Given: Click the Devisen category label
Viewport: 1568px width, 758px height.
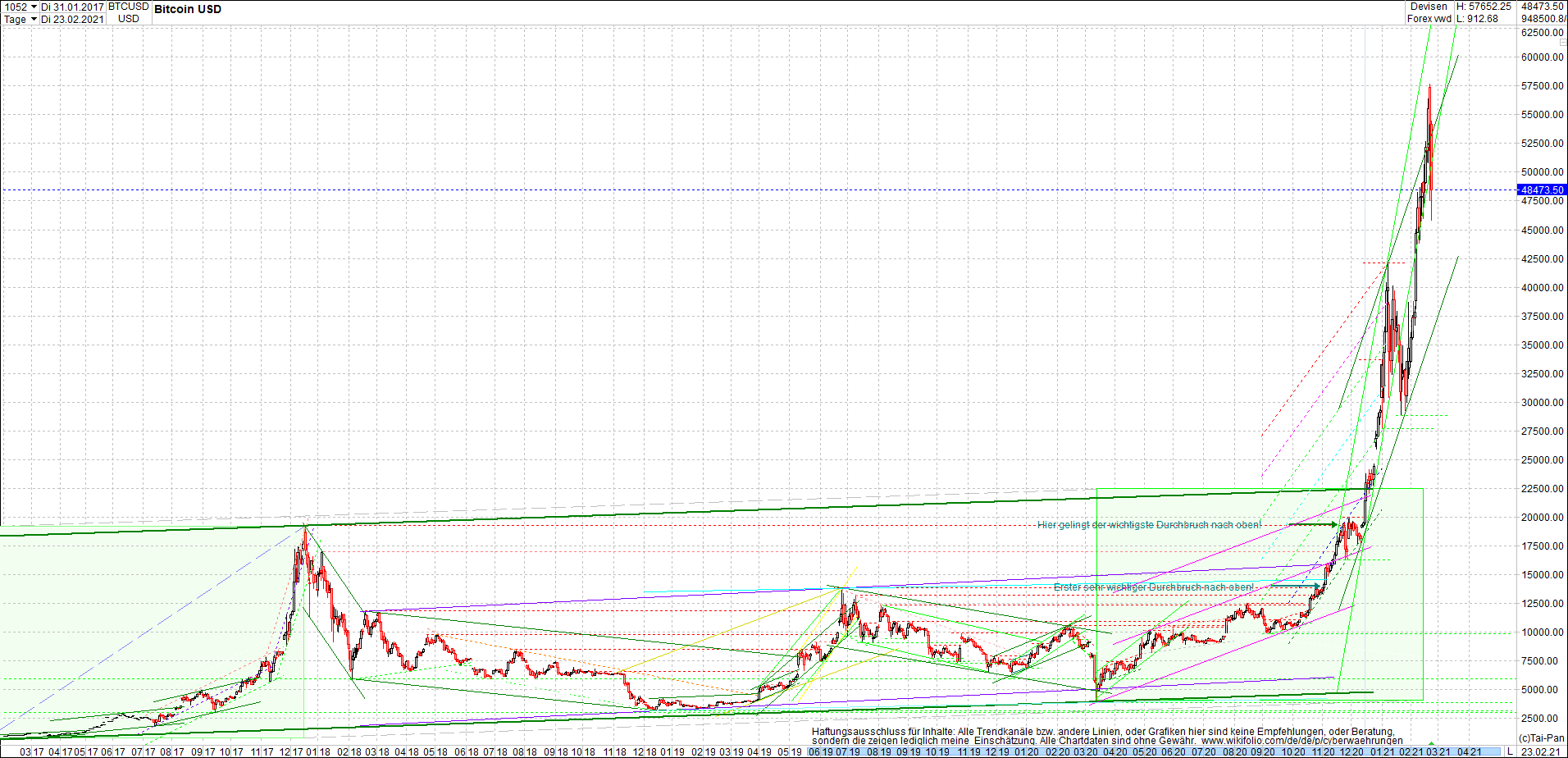Looking at the screenshot, I should point(1429,7).
